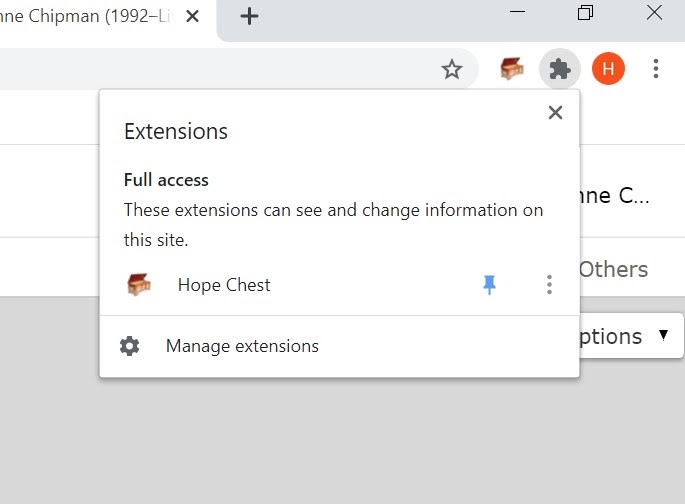Click the Hope Chest icon in browser toolbar
685x504 pixels.
[512, 69]
